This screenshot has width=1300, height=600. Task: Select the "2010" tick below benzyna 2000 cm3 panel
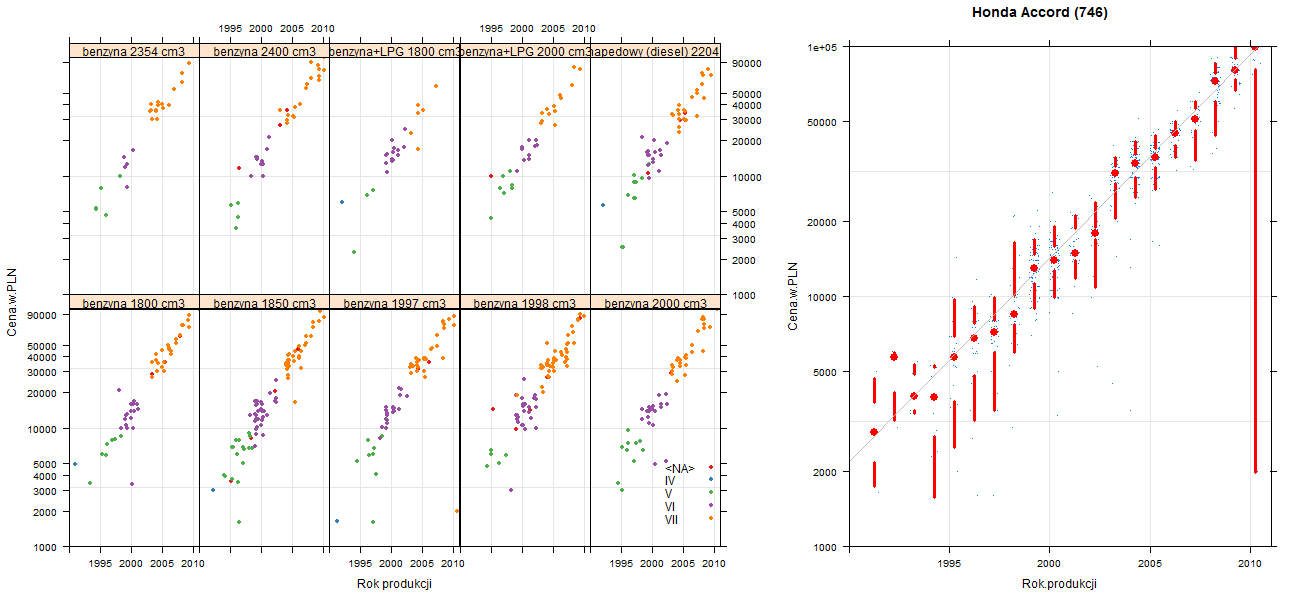pos(714,564)
